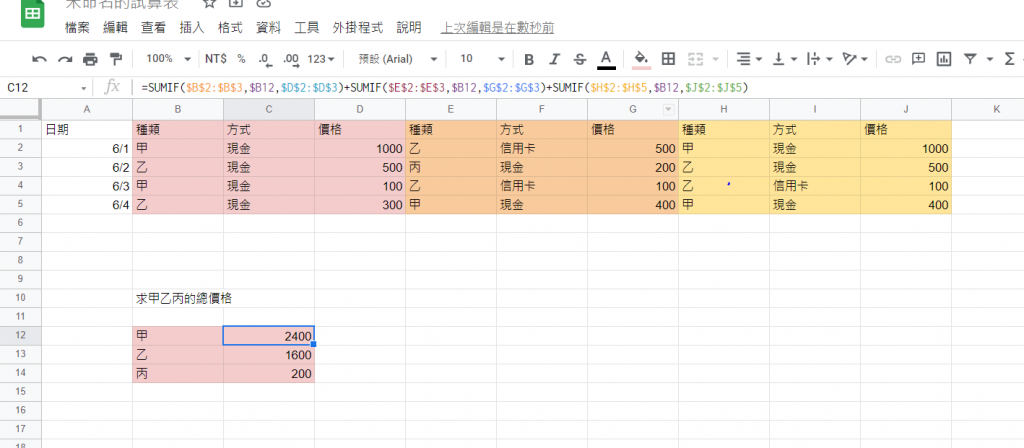
Task: Open the 插入 menu
Action: pyautogui.click(x=191, y=28)
